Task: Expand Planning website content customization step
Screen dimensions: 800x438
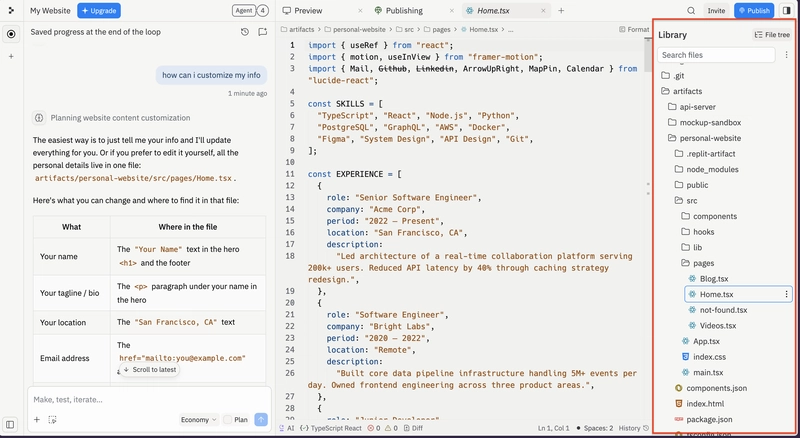Action: (x=120, y=118)
